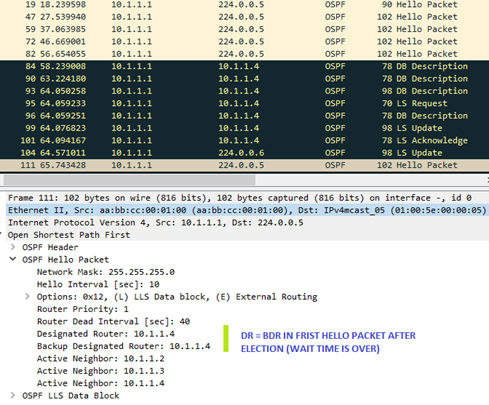Select the Router Dead Interval field
This screenshot has height=405, width=489.
pyautogui.click(x=113, y=321)
